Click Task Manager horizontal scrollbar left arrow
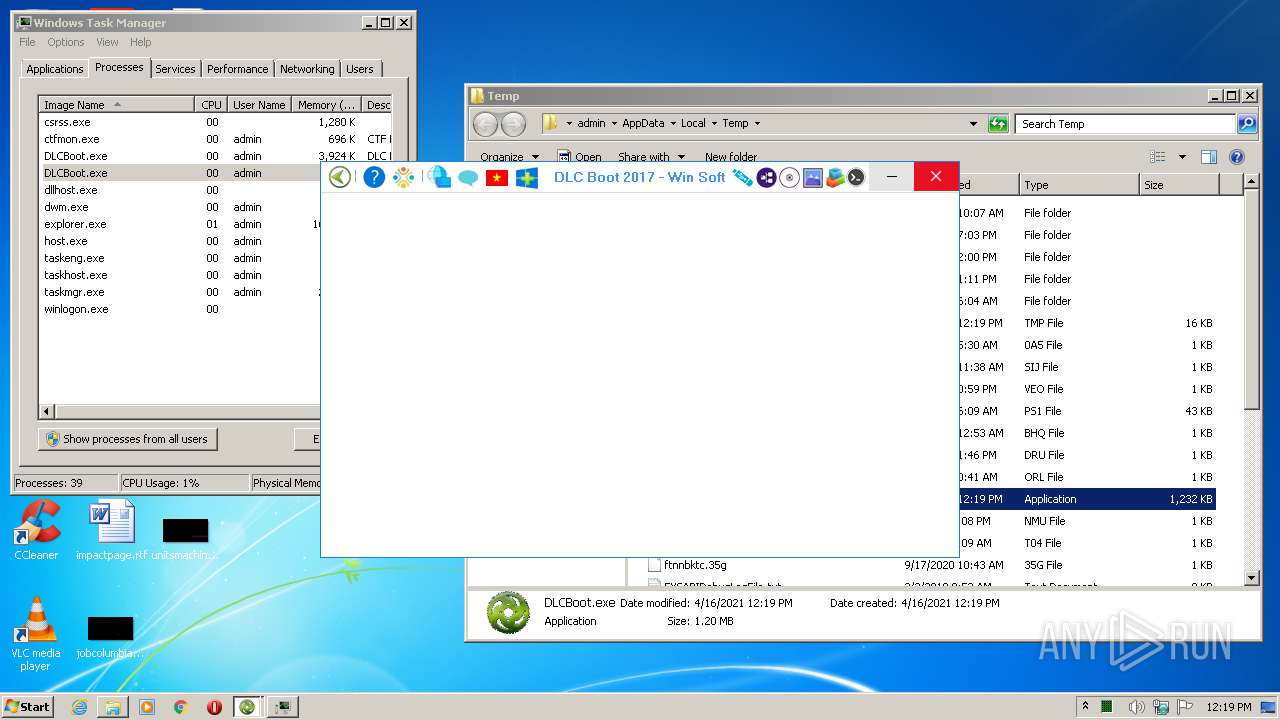This screenshot has height=720, width=1280. click(47, 411)
